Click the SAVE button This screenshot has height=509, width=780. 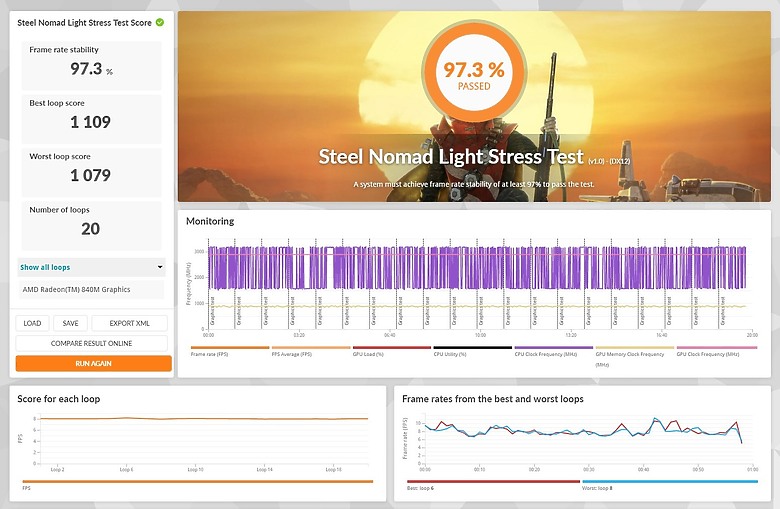click(71, 323)
